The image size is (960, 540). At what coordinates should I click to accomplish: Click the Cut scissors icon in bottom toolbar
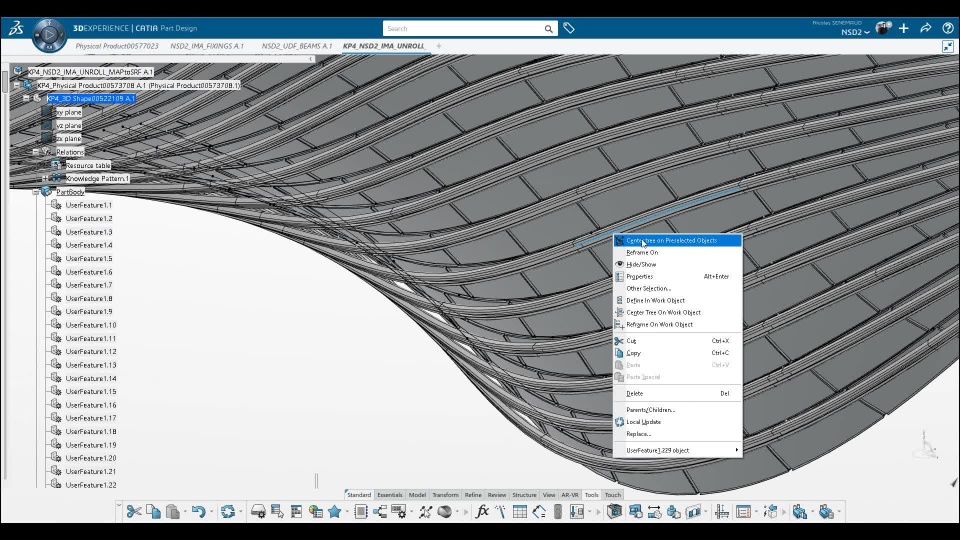pos(133,512)
